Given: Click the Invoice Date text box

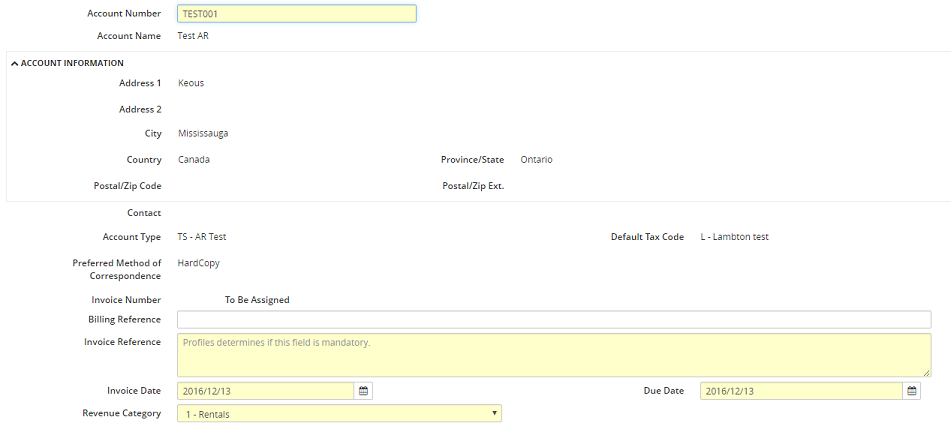Looking at the screenshot, I should pyautogui.click(x=265, y=391).
